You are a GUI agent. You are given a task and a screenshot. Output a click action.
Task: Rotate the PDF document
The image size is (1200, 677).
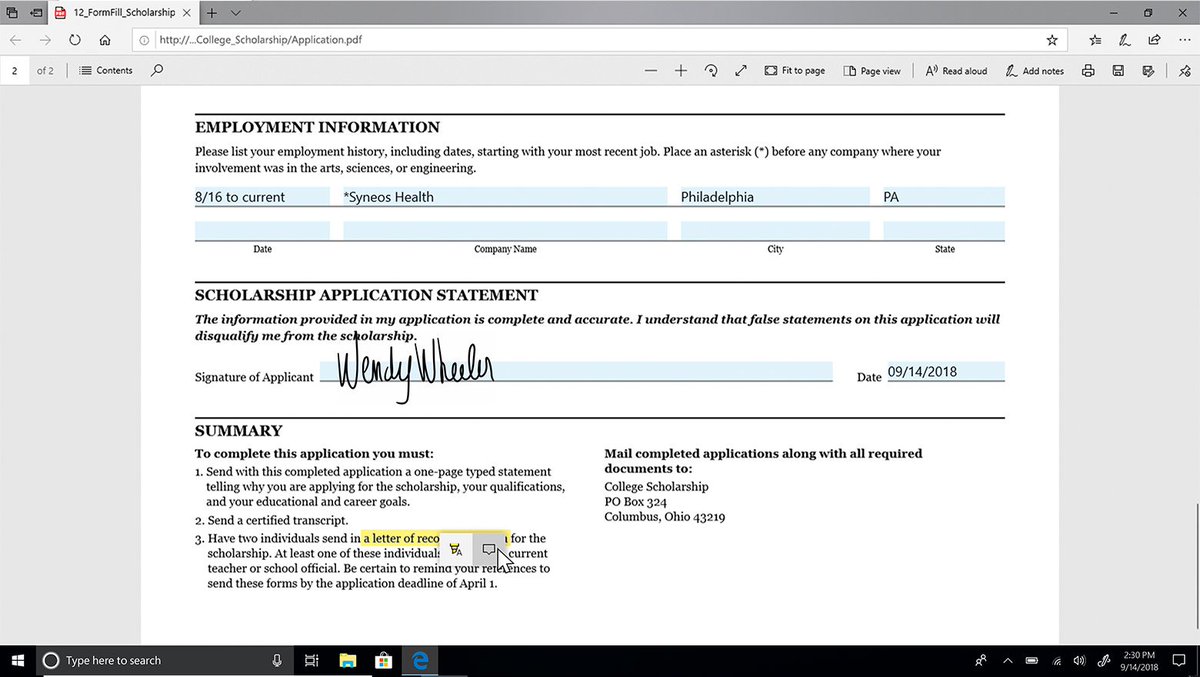(x=710, y=71)
